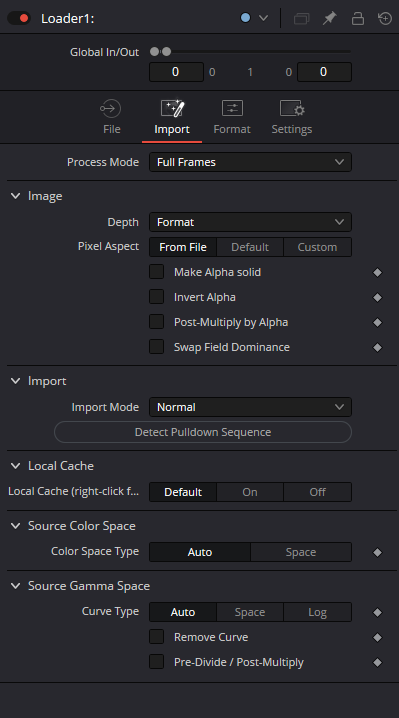The width and height of the screenshot is (399, 718).
Task: Lock the Loader1 node controls
Action: (x=358, y=18)
